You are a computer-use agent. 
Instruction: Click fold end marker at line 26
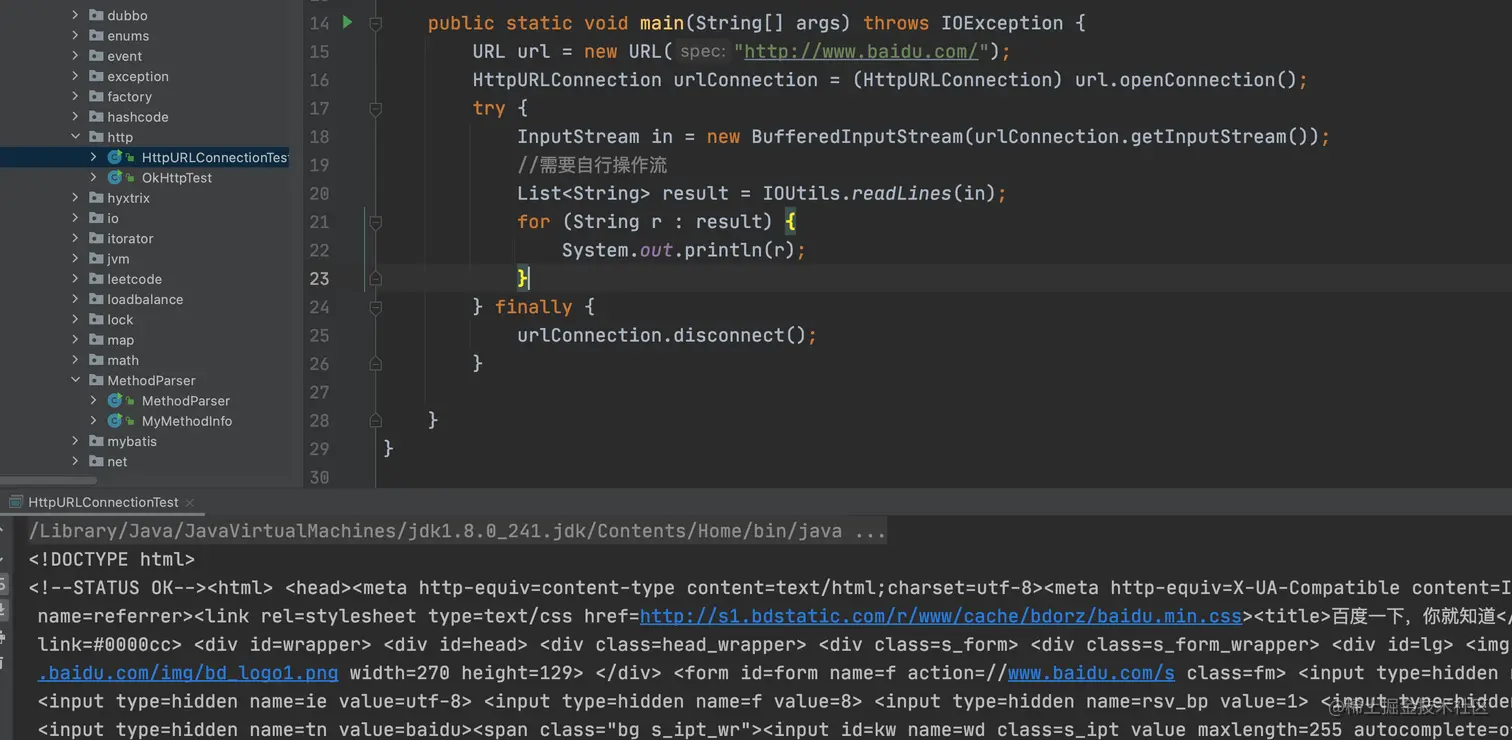tap(376, 364)
